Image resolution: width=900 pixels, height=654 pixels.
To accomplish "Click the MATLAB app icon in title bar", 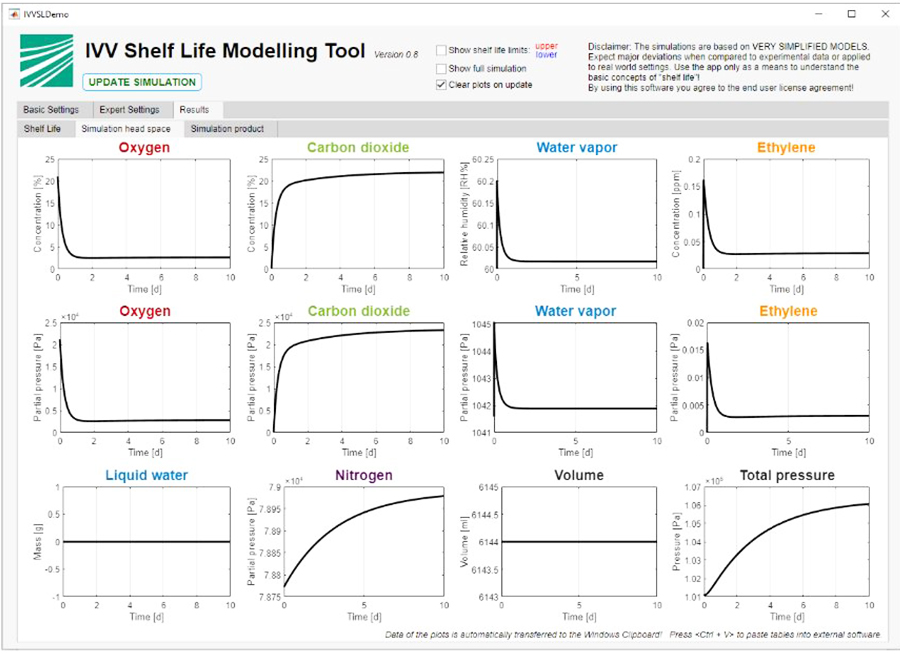I will (x=14, y=14).
